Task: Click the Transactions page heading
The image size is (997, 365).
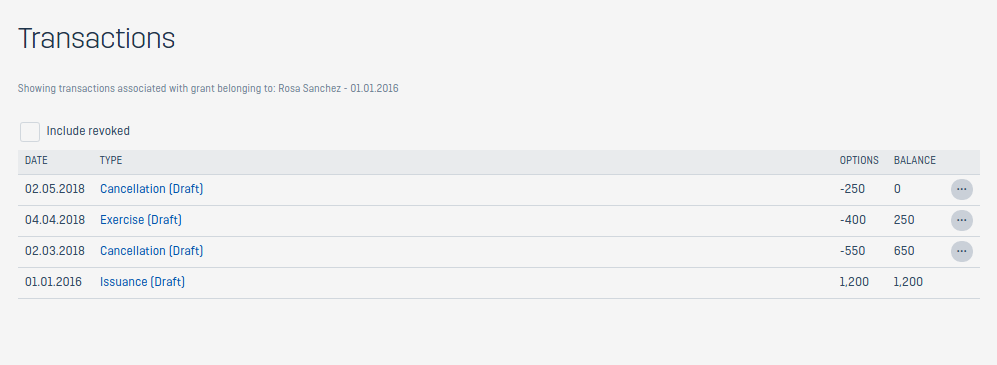Action: pos(96,38)
